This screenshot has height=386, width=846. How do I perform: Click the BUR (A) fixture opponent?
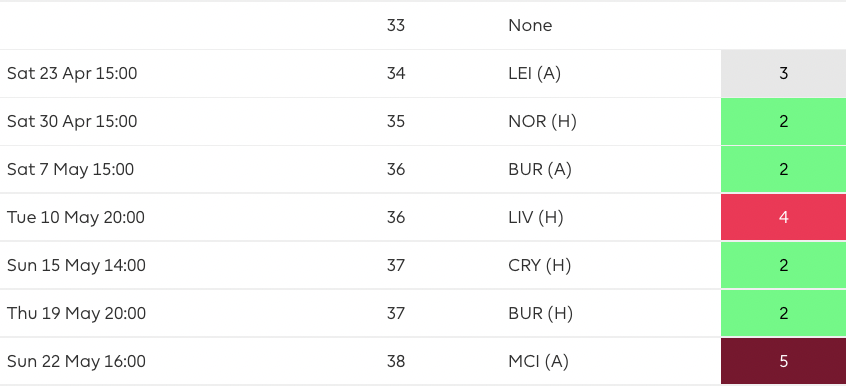(x=540, y=170)
